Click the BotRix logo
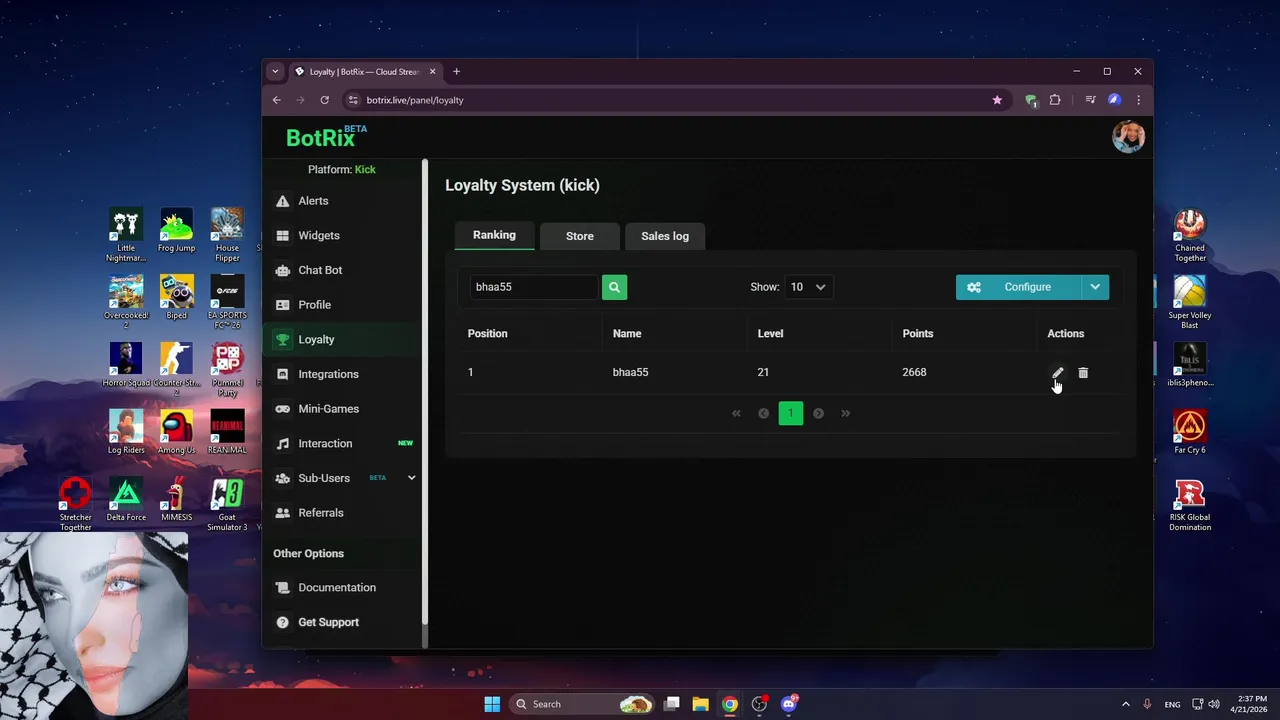This screenshot has height=720, width=1280. (326, 137)
